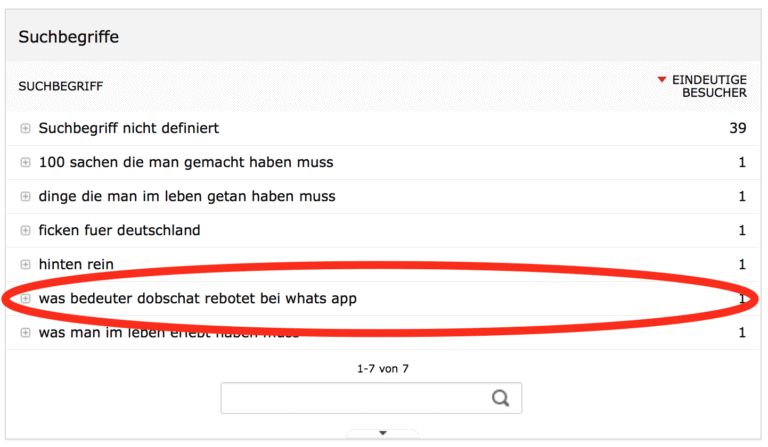Click plus icon beside 'hinten rein'
This screenshot has width=768, height=447.
click(x=26, y=265)
